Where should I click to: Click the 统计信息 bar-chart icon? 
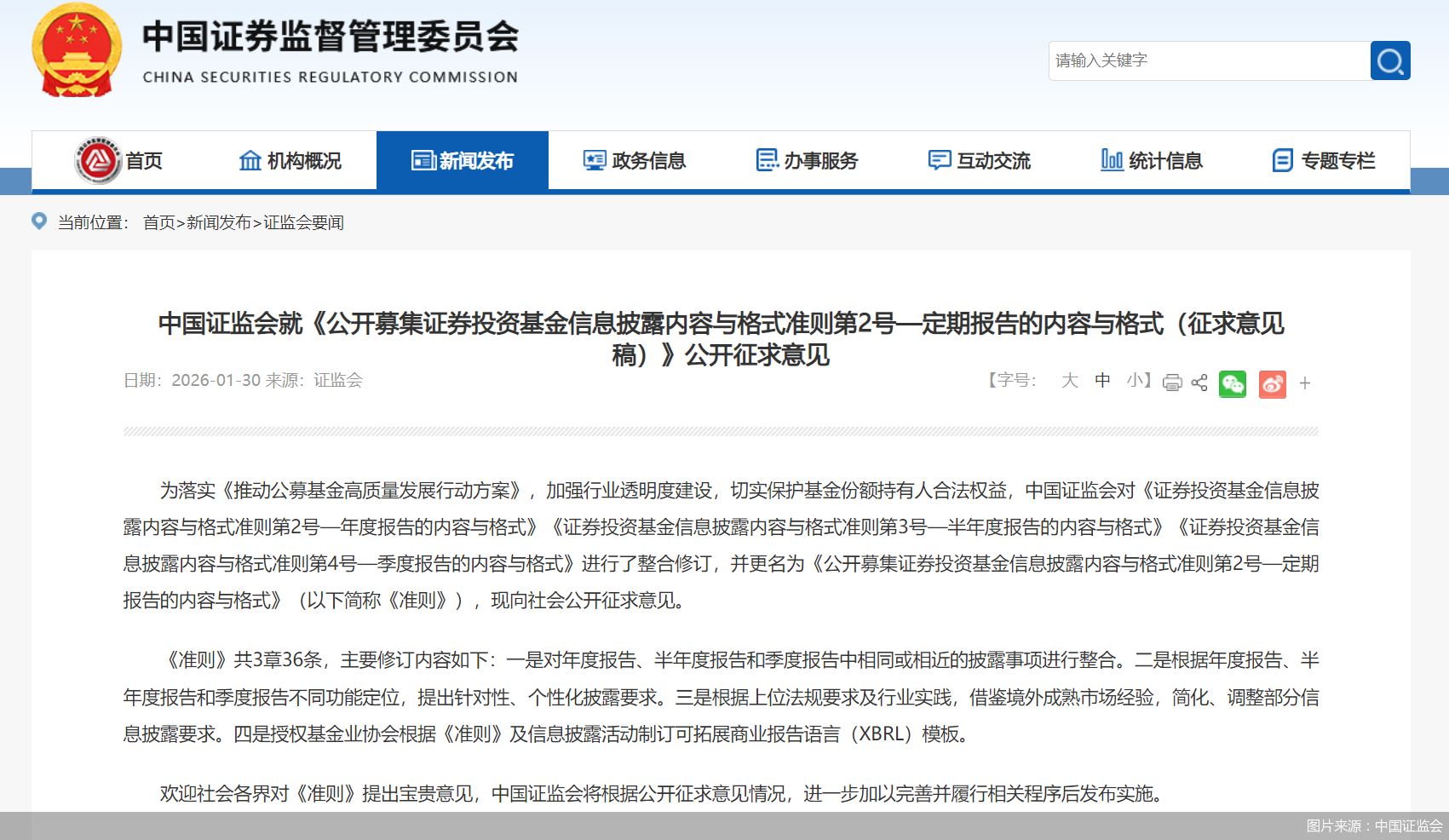click(1112, 160)
